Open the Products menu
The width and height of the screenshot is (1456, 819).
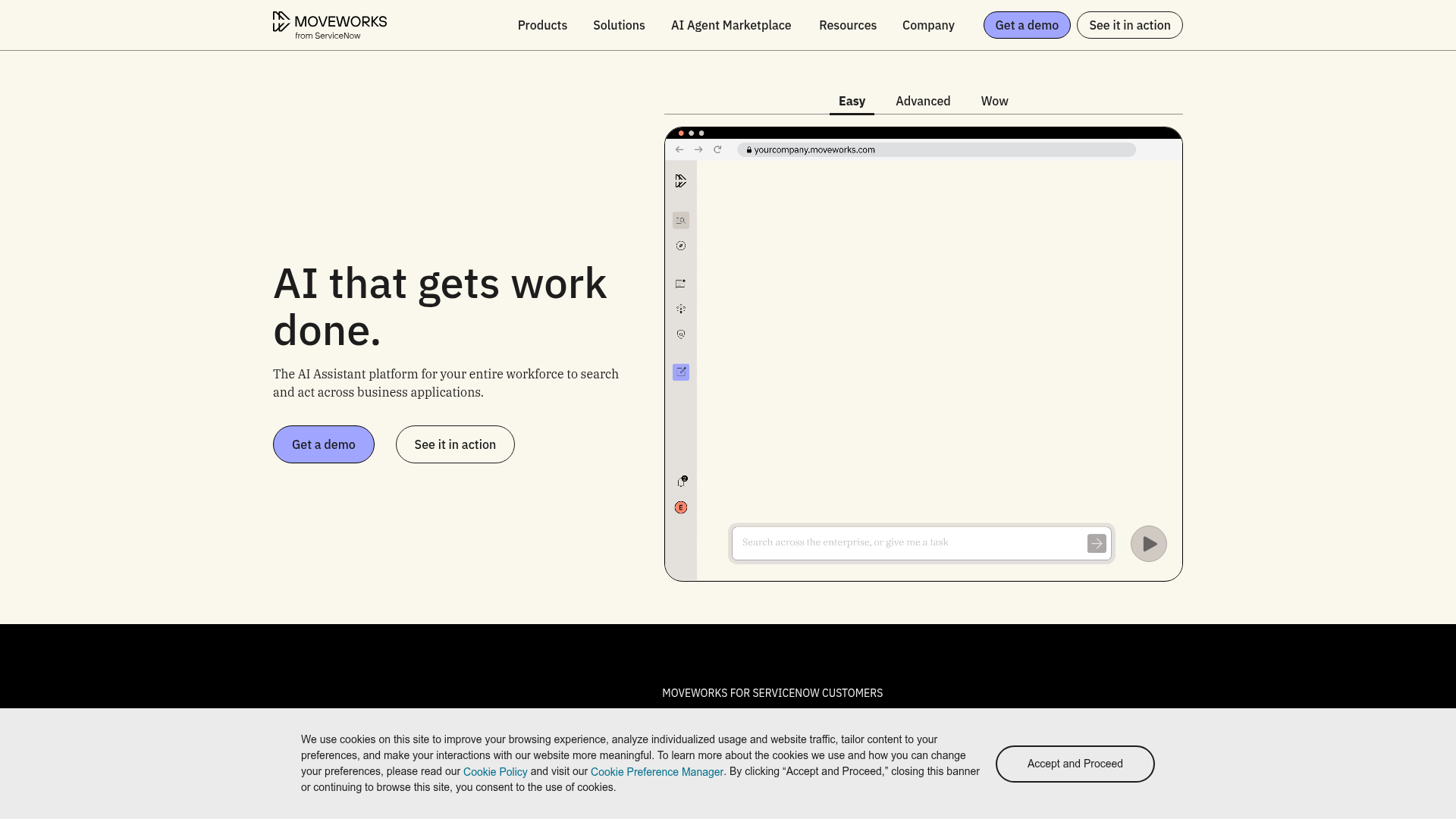542,25
